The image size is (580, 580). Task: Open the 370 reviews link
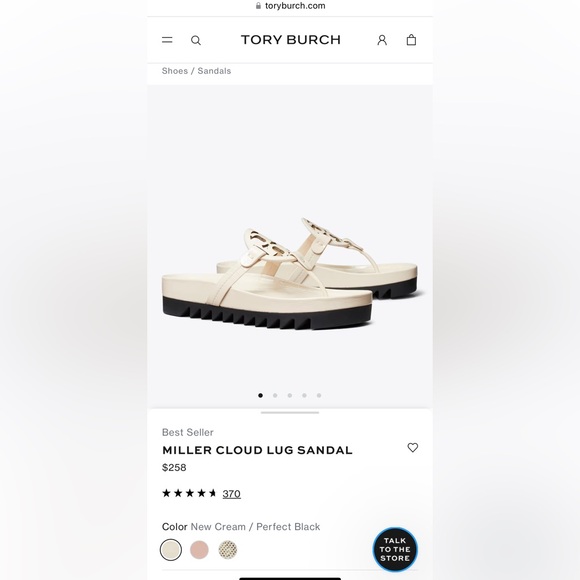click(232, 493)
